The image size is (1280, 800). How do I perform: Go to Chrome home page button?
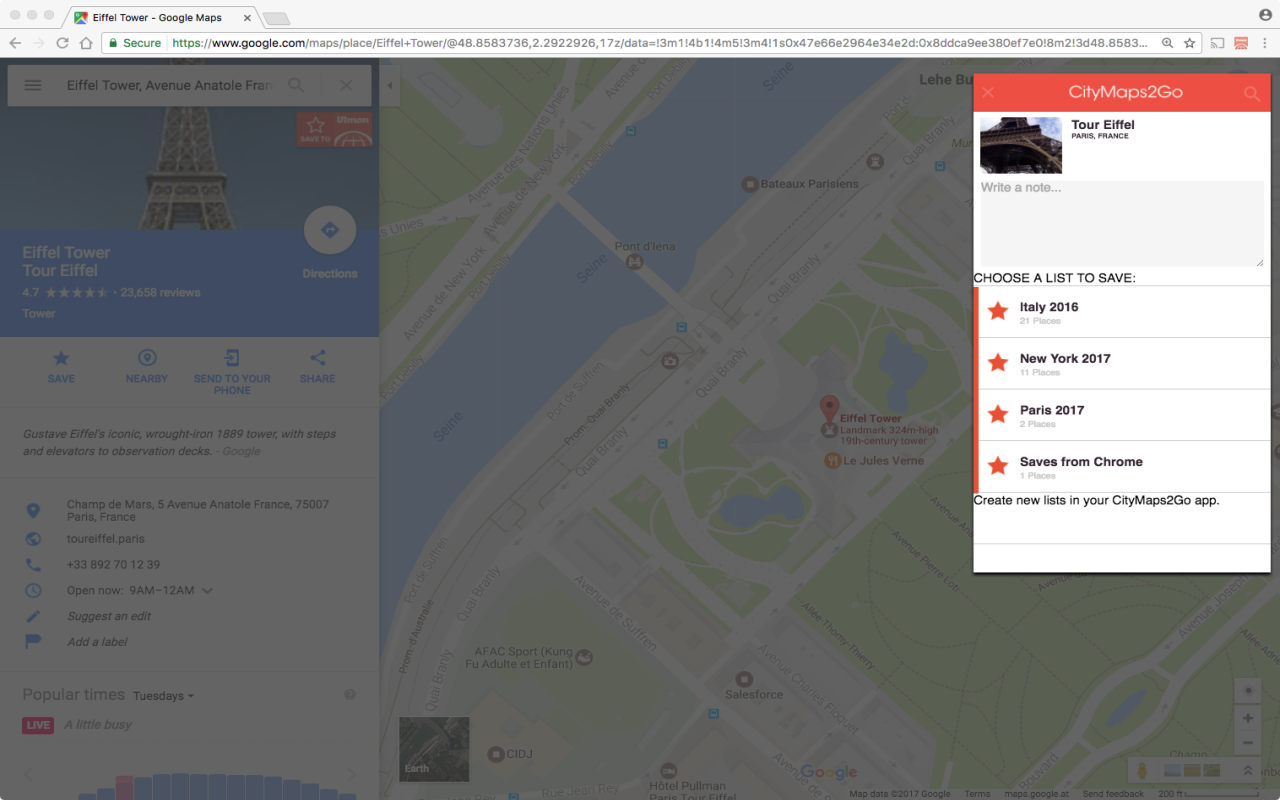86,43
